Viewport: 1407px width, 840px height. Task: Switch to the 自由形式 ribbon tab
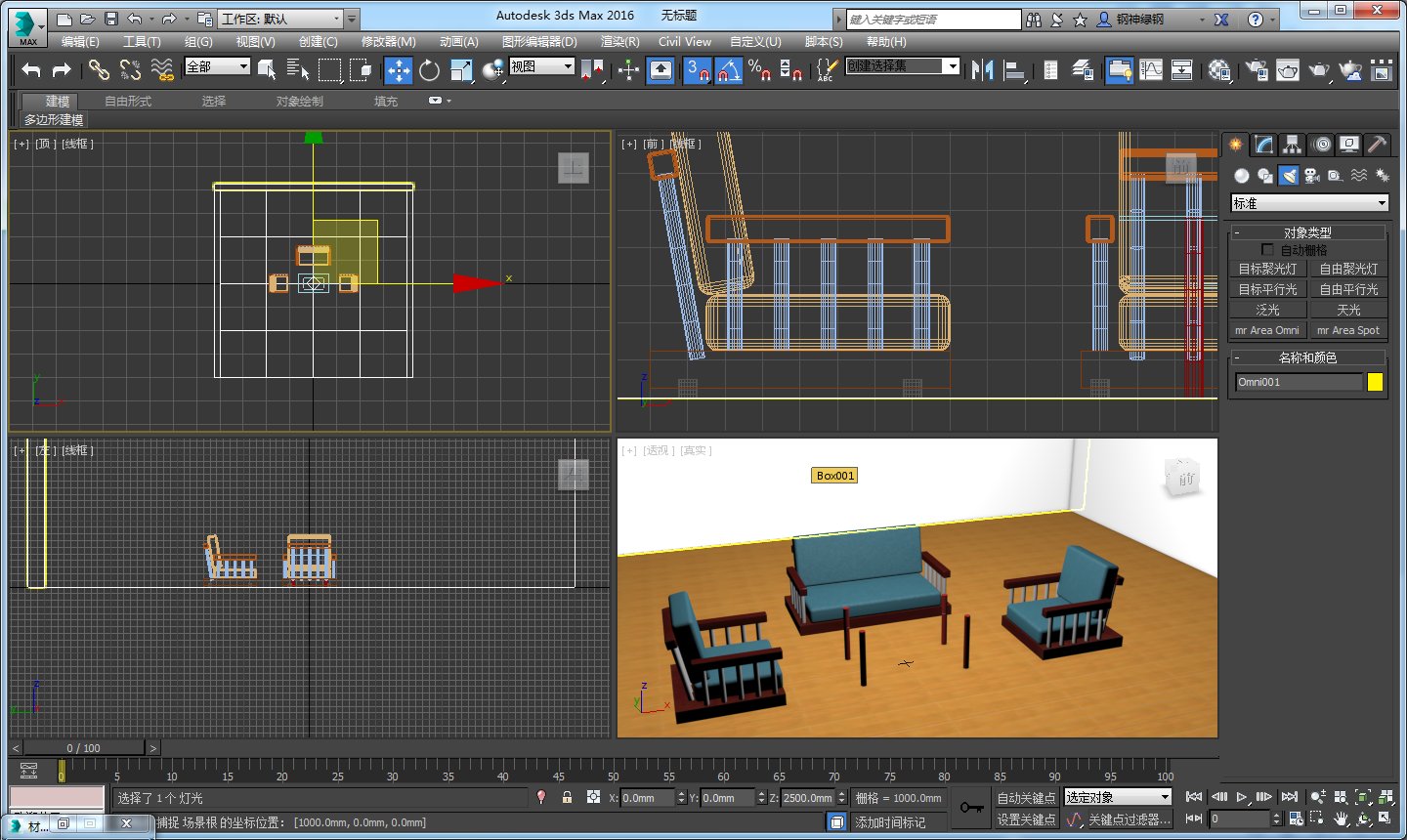(x=127, y=100)
